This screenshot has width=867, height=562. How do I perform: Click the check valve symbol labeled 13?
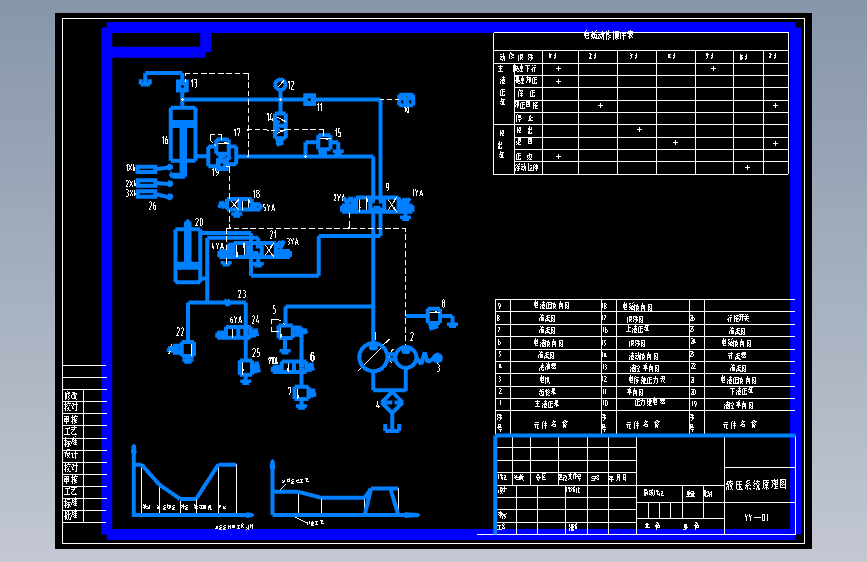click(182, 86)
